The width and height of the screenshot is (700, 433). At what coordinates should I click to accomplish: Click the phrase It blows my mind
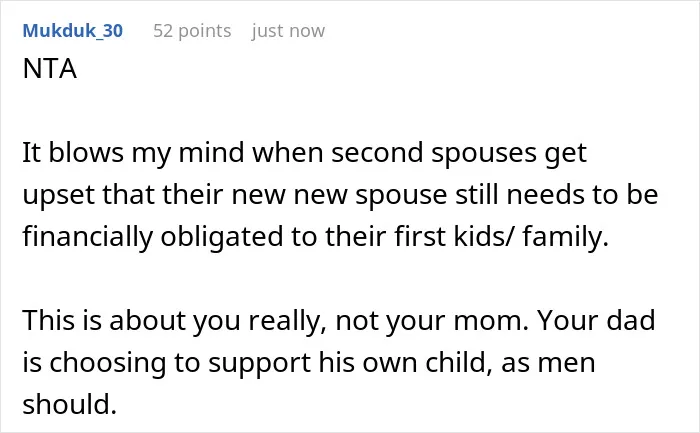[x=134, y=154]
